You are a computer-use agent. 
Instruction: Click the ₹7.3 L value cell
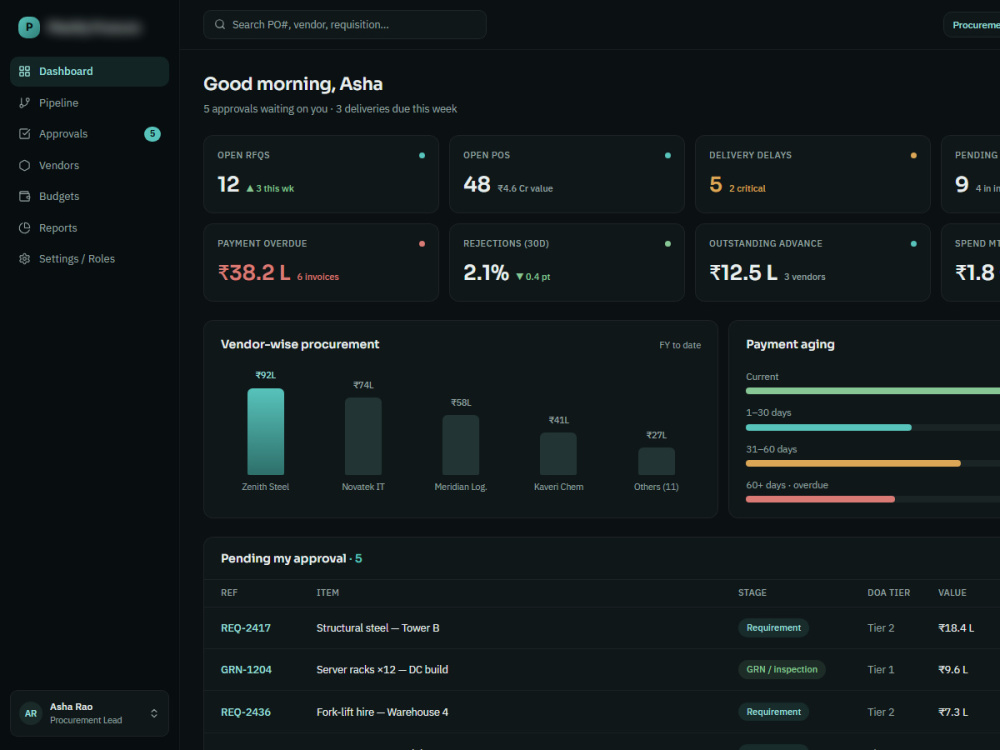pos(953,712)
